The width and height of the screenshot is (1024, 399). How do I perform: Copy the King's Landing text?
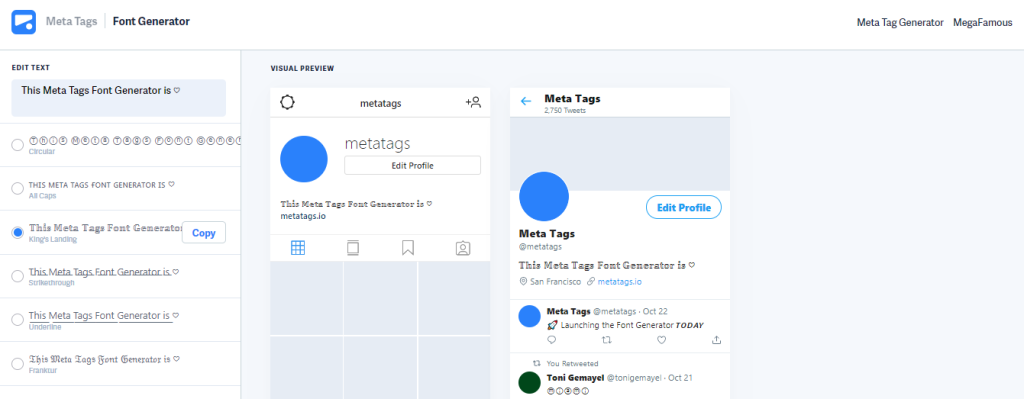204,232
